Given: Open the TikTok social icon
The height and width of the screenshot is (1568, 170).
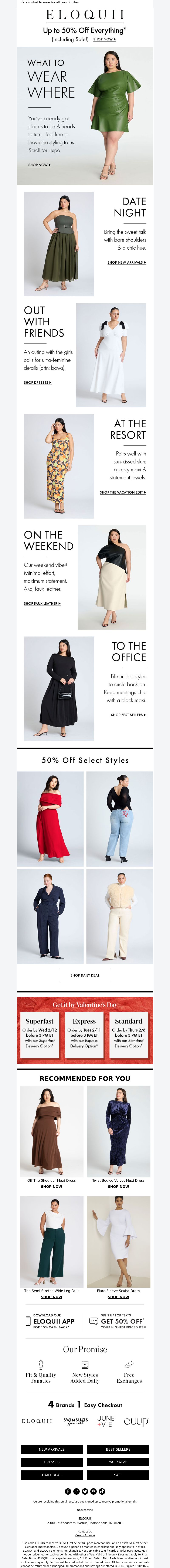Looking at the screenshot, I should point(102,1491).
